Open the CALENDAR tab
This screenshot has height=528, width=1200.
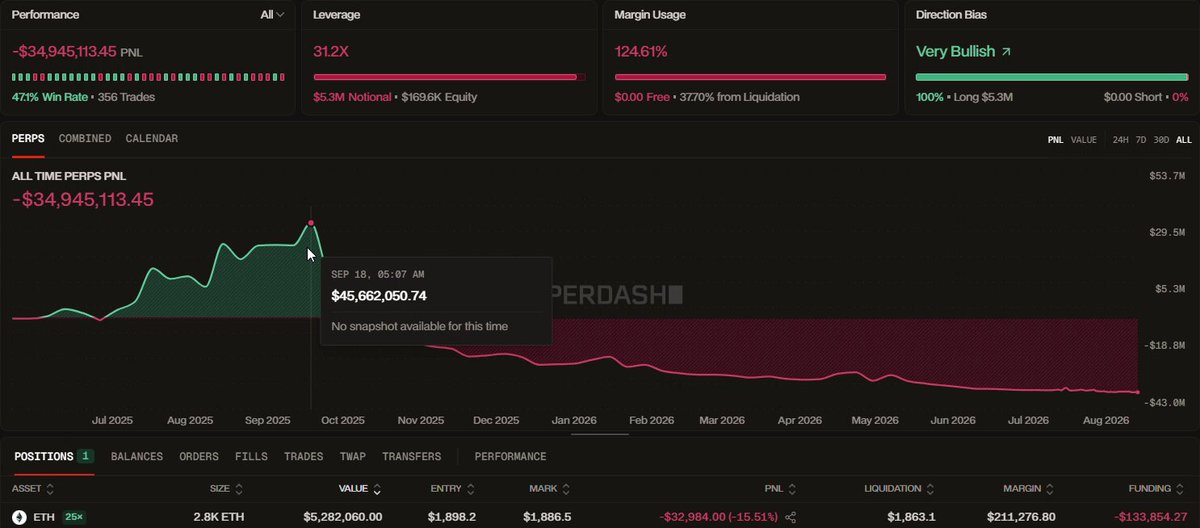coord(152,138)
